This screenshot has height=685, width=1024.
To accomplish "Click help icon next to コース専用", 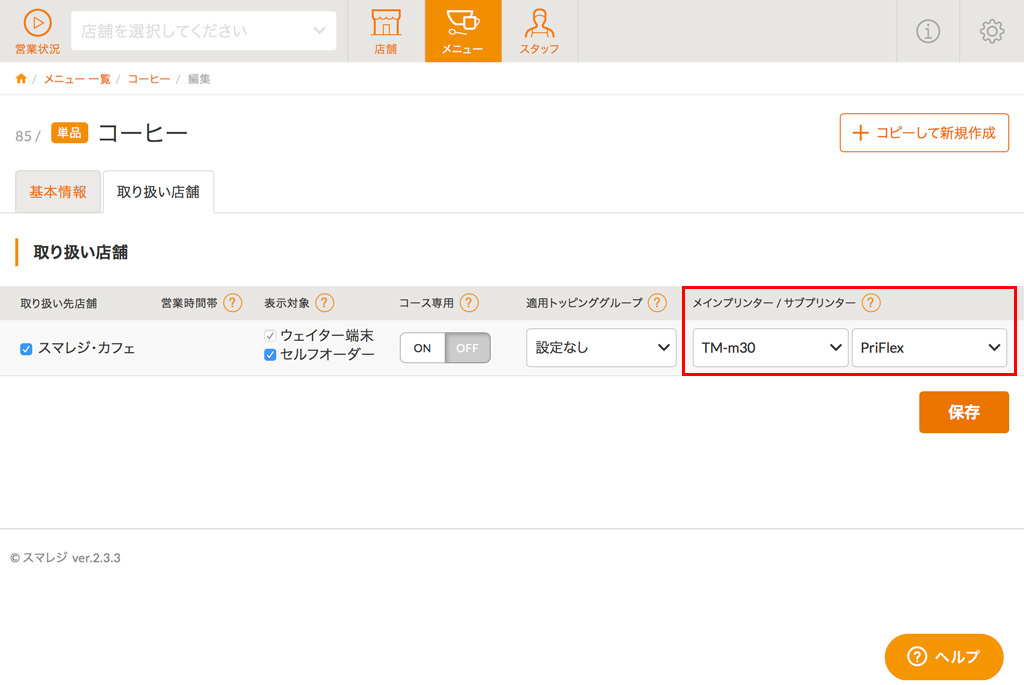I will [x=469, y=303].
